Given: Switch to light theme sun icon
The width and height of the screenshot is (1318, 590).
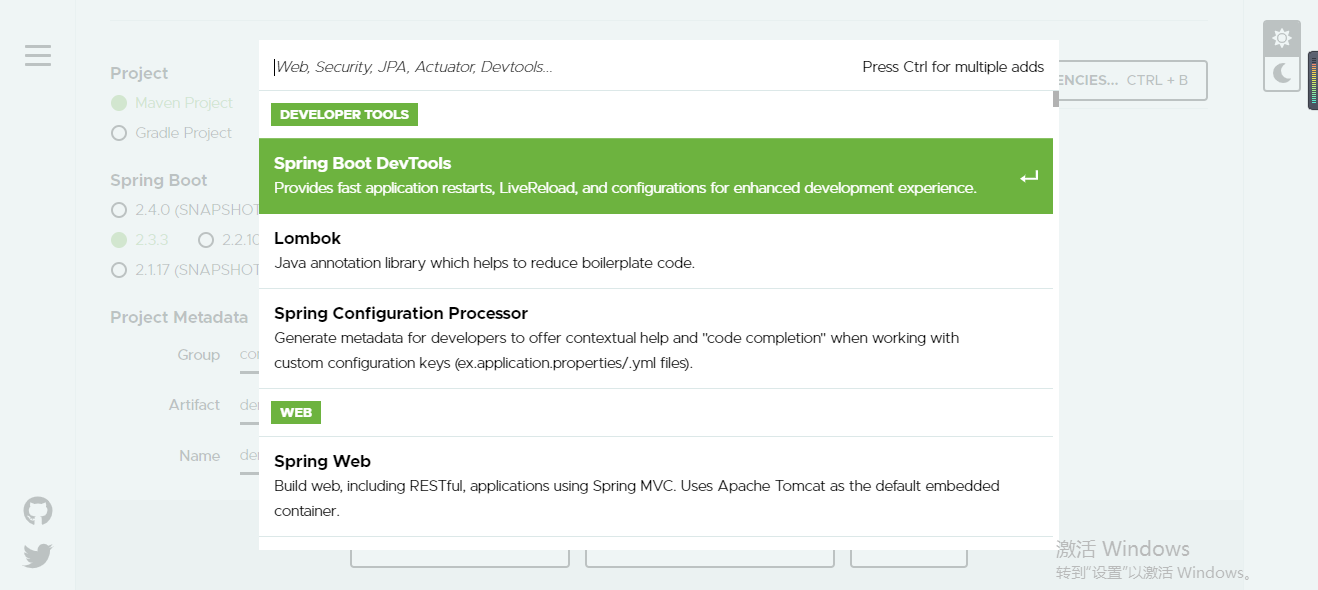Looking at the screenshot, I should point(1282,38).
